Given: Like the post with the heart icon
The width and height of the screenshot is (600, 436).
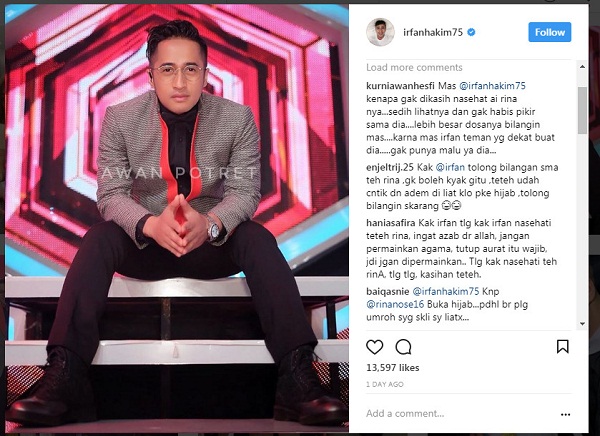Looking at the screenshot, I should (x=375, y=347).
